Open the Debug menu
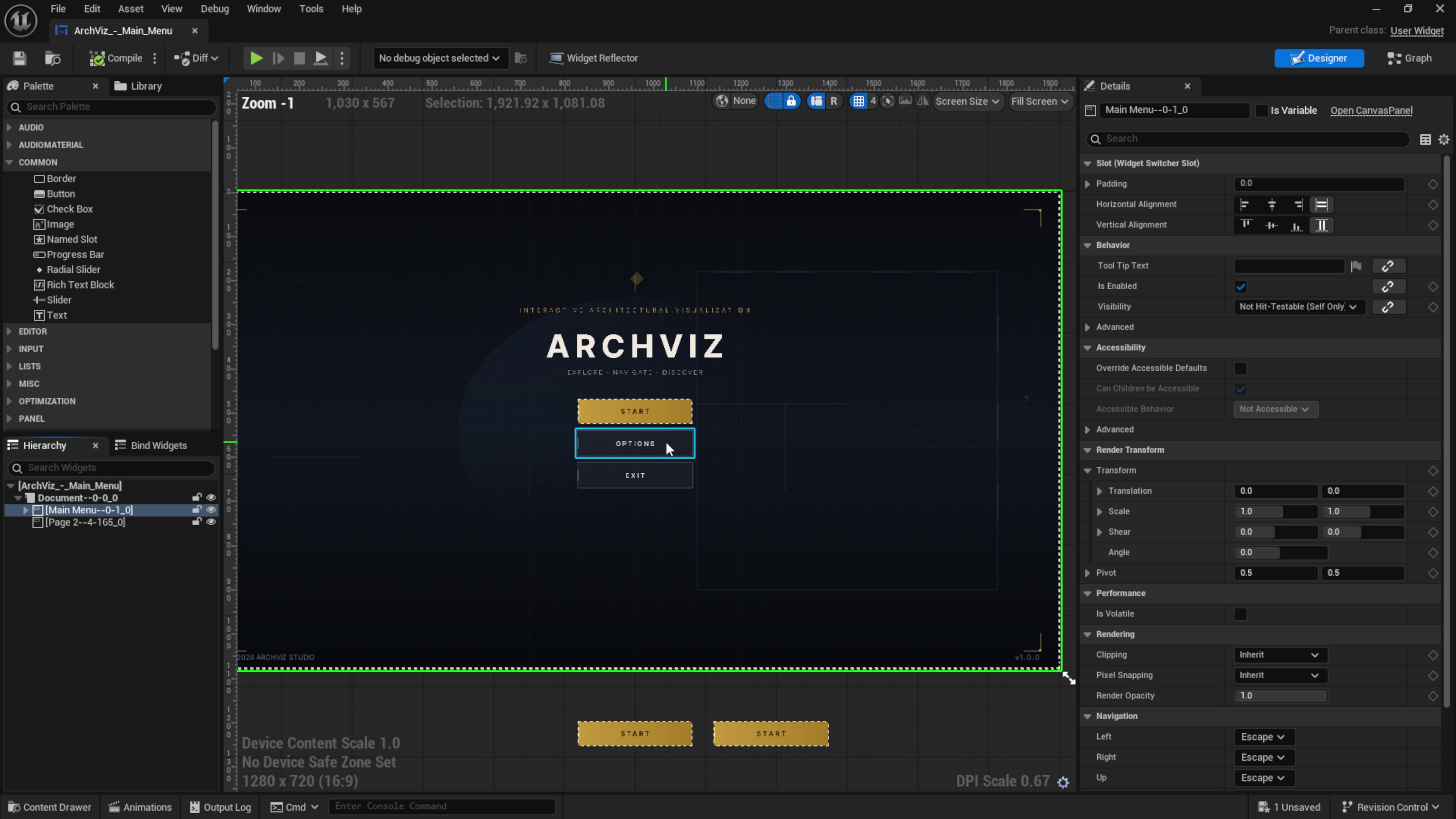 215,9
